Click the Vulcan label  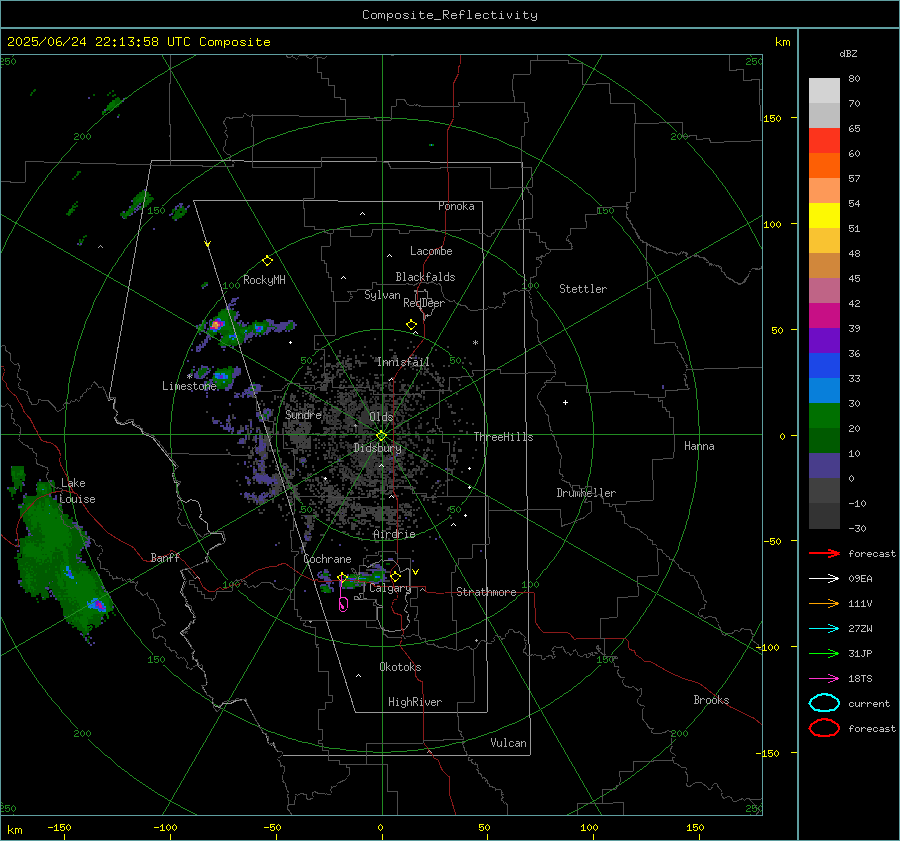point(508,743)
